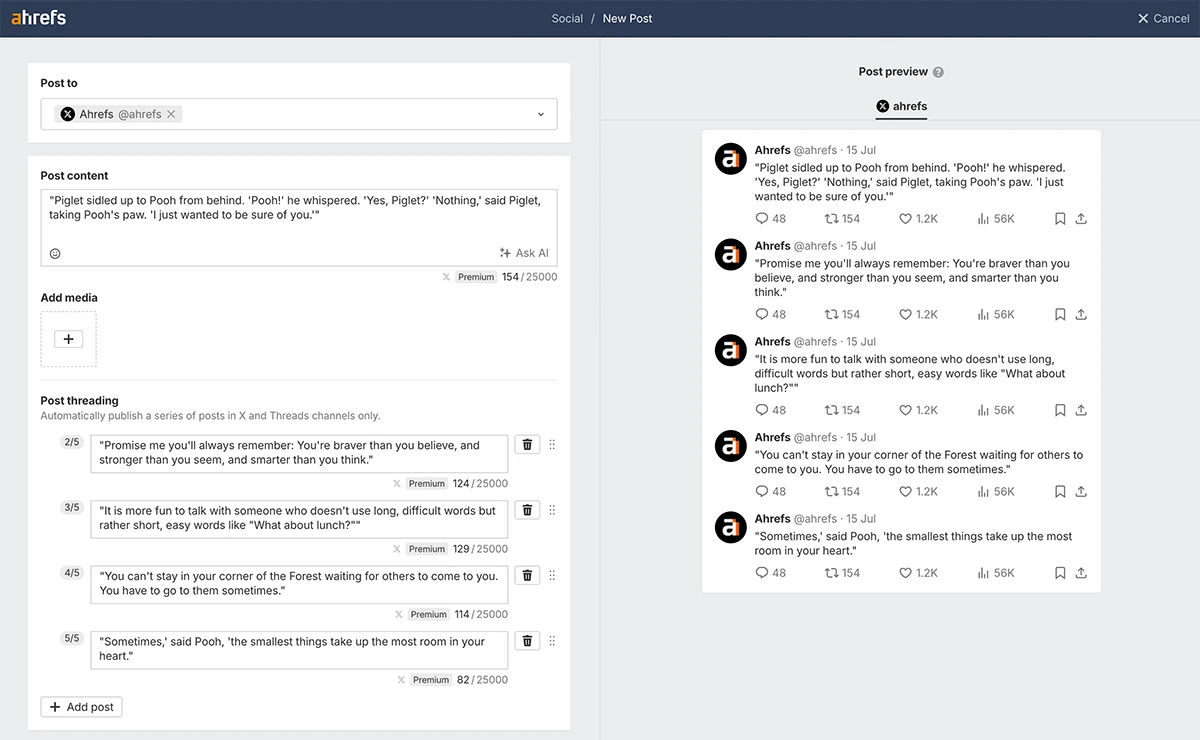Image resolution: width=1200 pixels, height=740 pixels.
Task: Delete the 4/5 threaded post
Action: click(527, 575)
